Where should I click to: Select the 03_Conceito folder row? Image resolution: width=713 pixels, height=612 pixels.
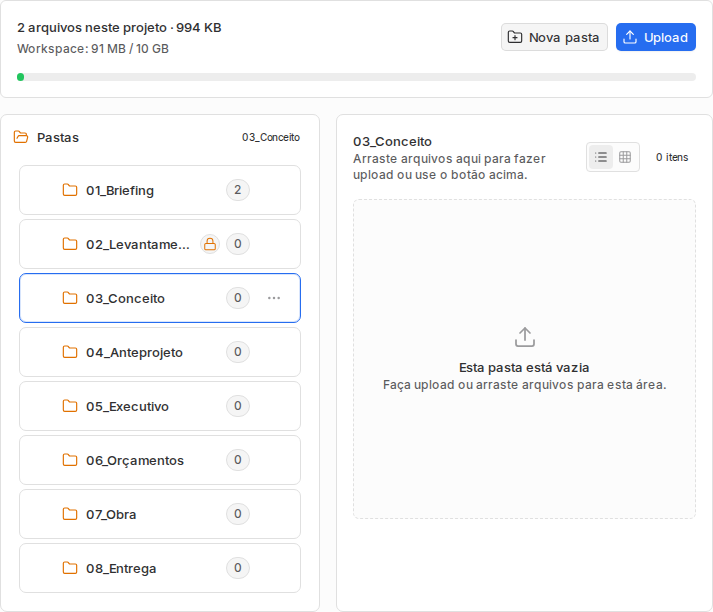160,298
